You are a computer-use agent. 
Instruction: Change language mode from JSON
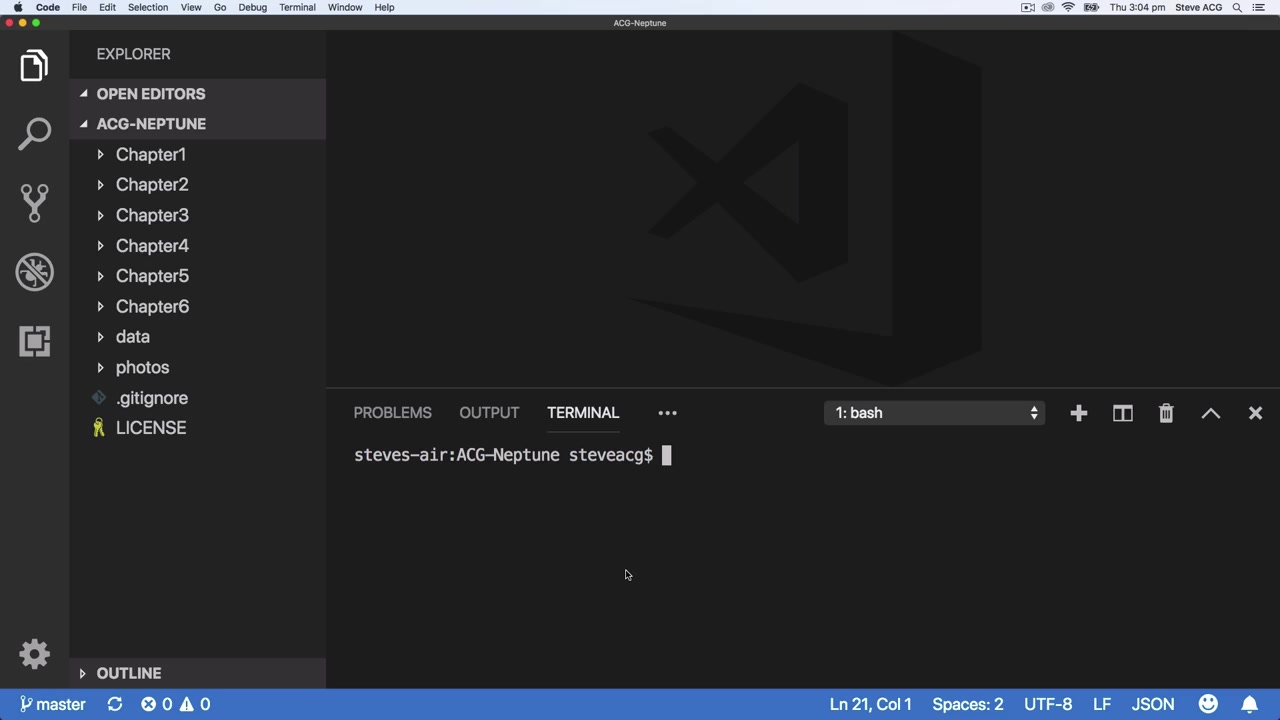(x=1153, y=704)
